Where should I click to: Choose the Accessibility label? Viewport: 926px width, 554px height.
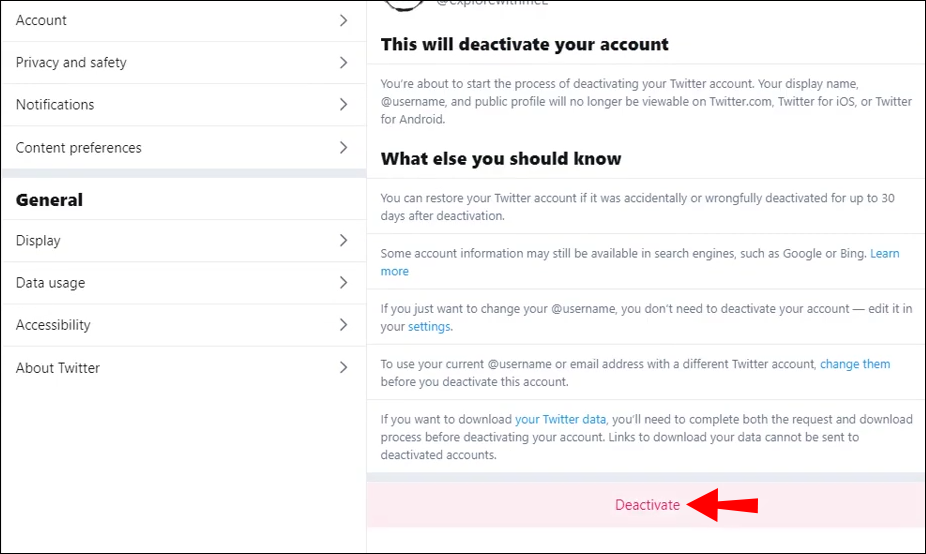[x=53, y=325]
